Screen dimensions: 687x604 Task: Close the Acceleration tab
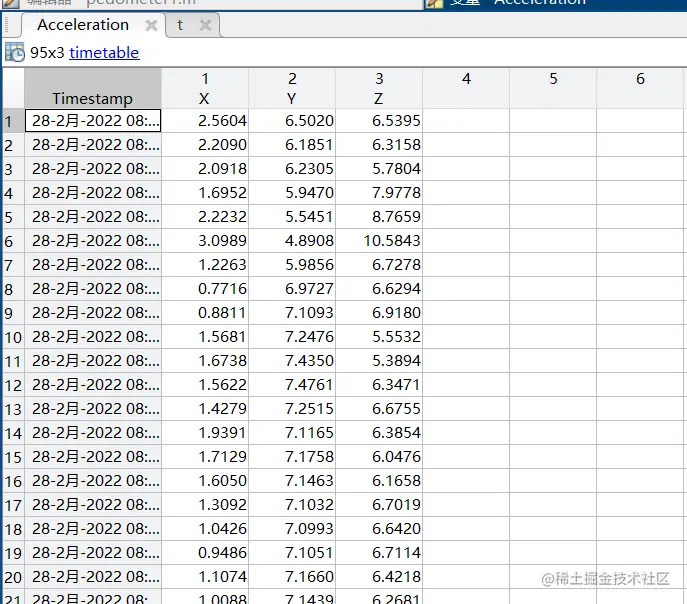tap(151, 25)
